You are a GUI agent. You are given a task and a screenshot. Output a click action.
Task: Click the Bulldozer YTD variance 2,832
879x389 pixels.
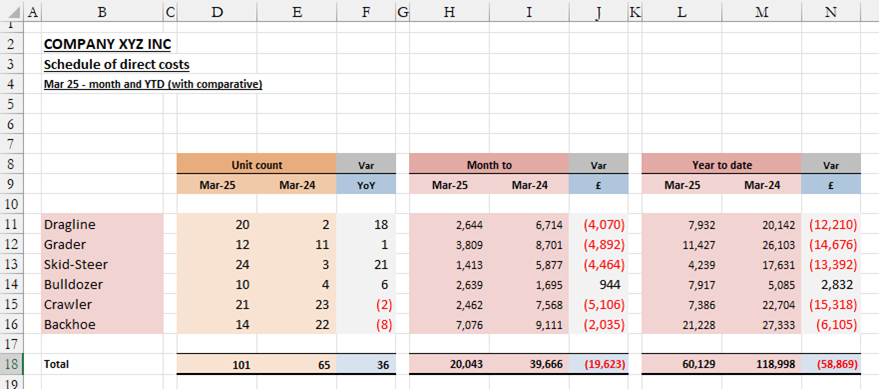(x=831, y=284)
